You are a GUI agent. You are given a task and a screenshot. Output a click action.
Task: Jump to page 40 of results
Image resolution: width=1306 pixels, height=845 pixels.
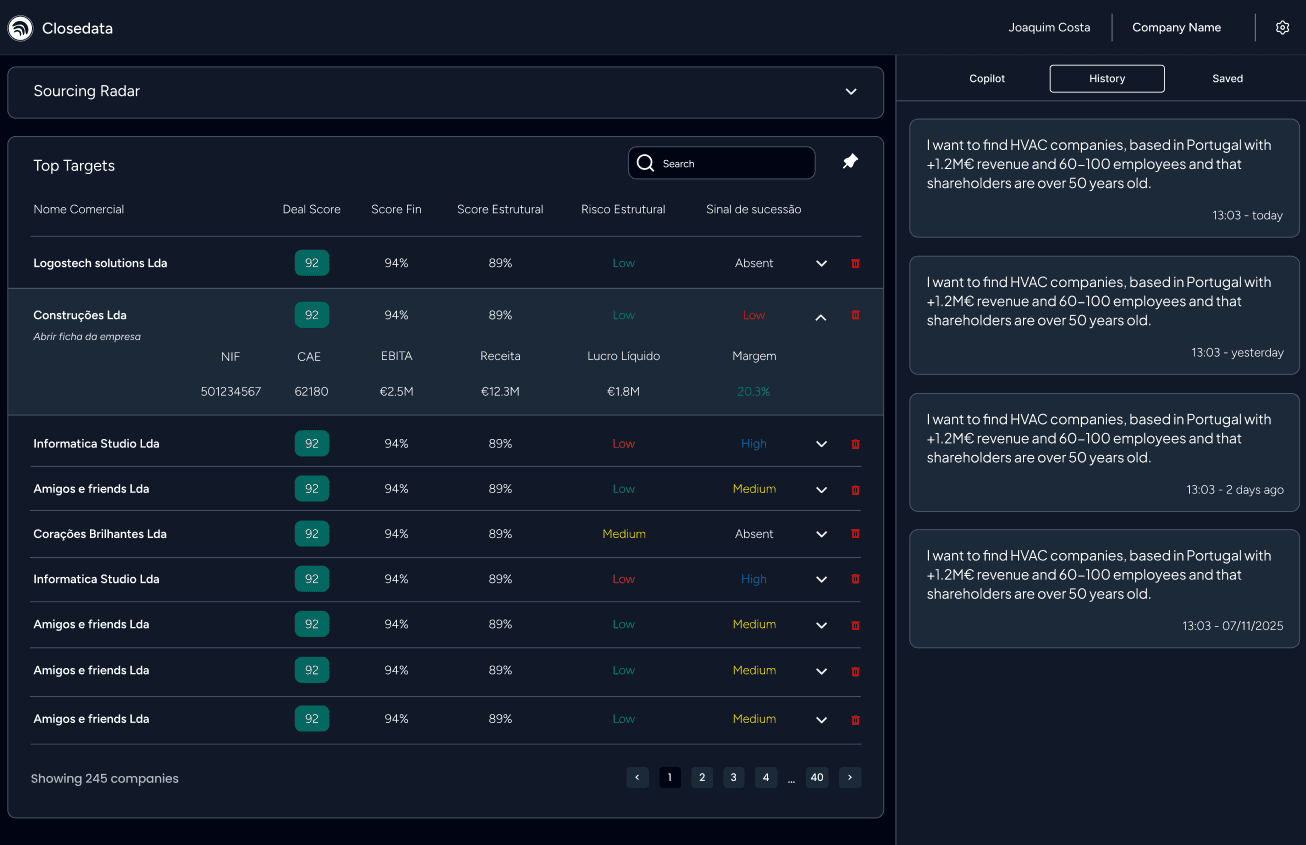817,777
